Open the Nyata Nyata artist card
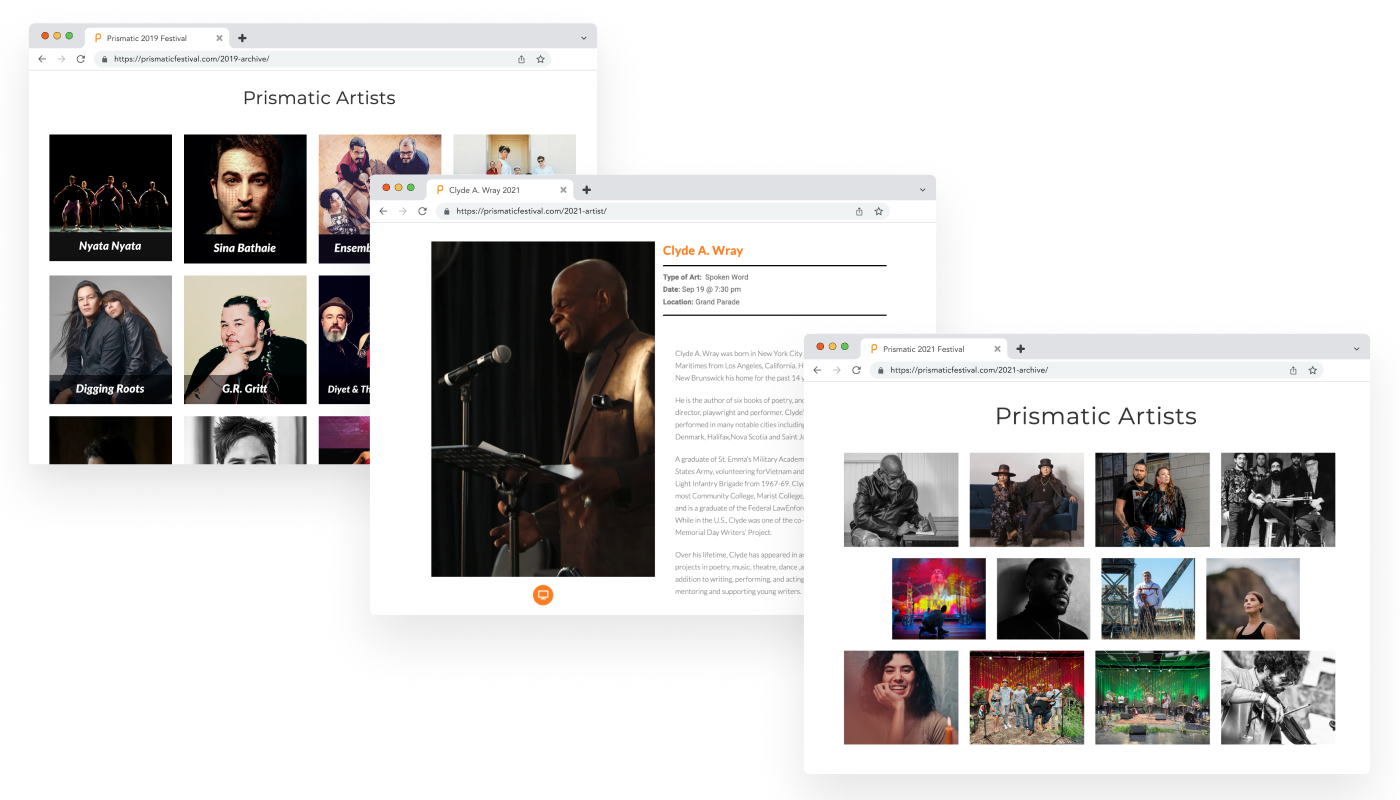Image resolution: width=1400 pixels, height=800 pixels. point(110,198)
